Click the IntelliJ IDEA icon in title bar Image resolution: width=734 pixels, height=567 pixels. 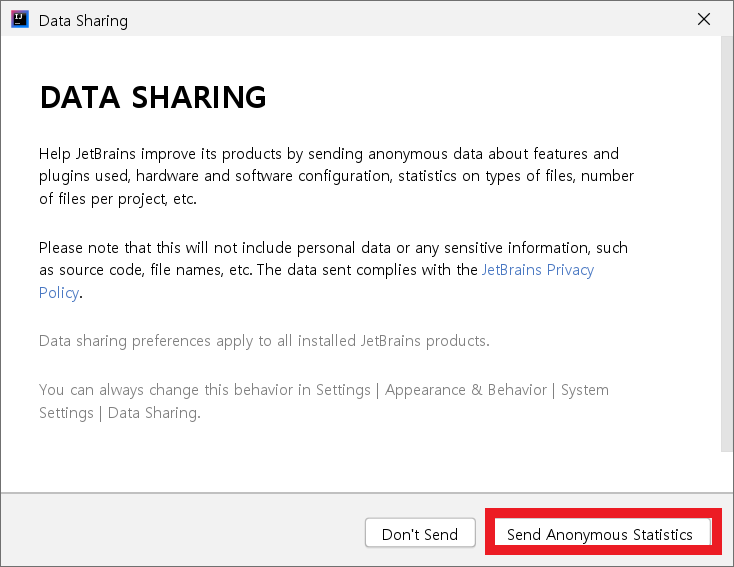[x=20, y=20]
